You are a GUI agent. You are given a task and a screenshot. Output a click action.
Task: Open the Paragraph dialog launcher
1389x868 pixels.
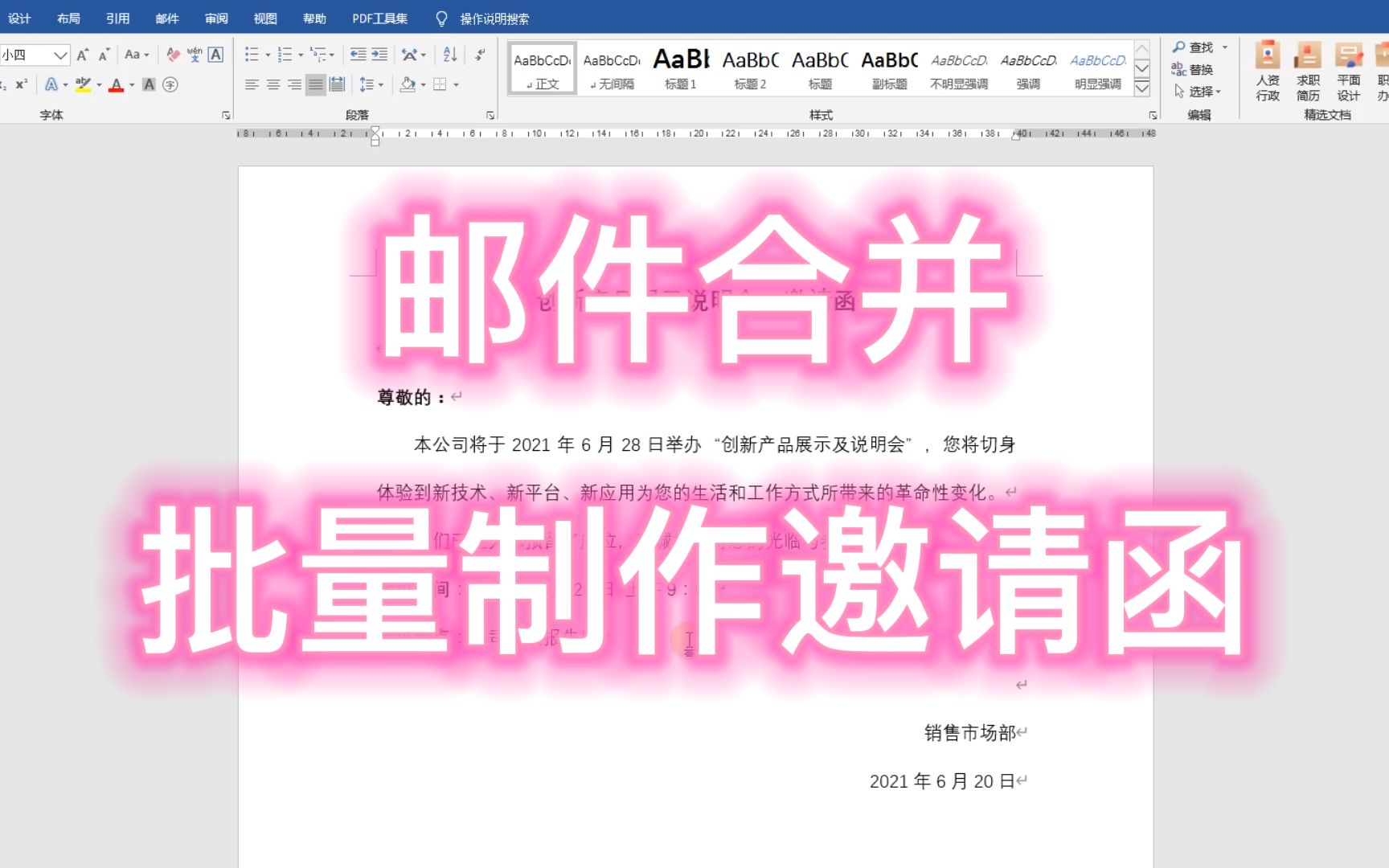[x=490, y=115]
